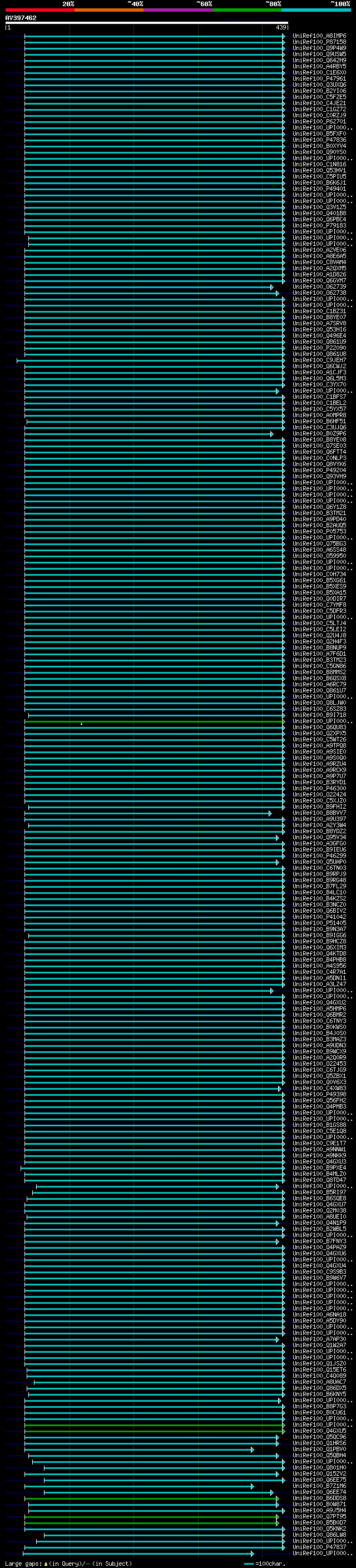Click the alignment bar for UniRef100_O62739
The height and width of the screenshot is (1568, 356).
tap(149, 288)
